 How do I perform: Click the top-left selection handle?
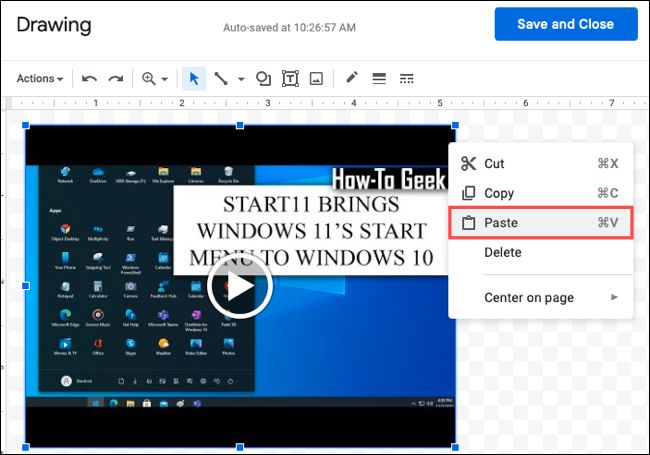click(x=25, y=125)
